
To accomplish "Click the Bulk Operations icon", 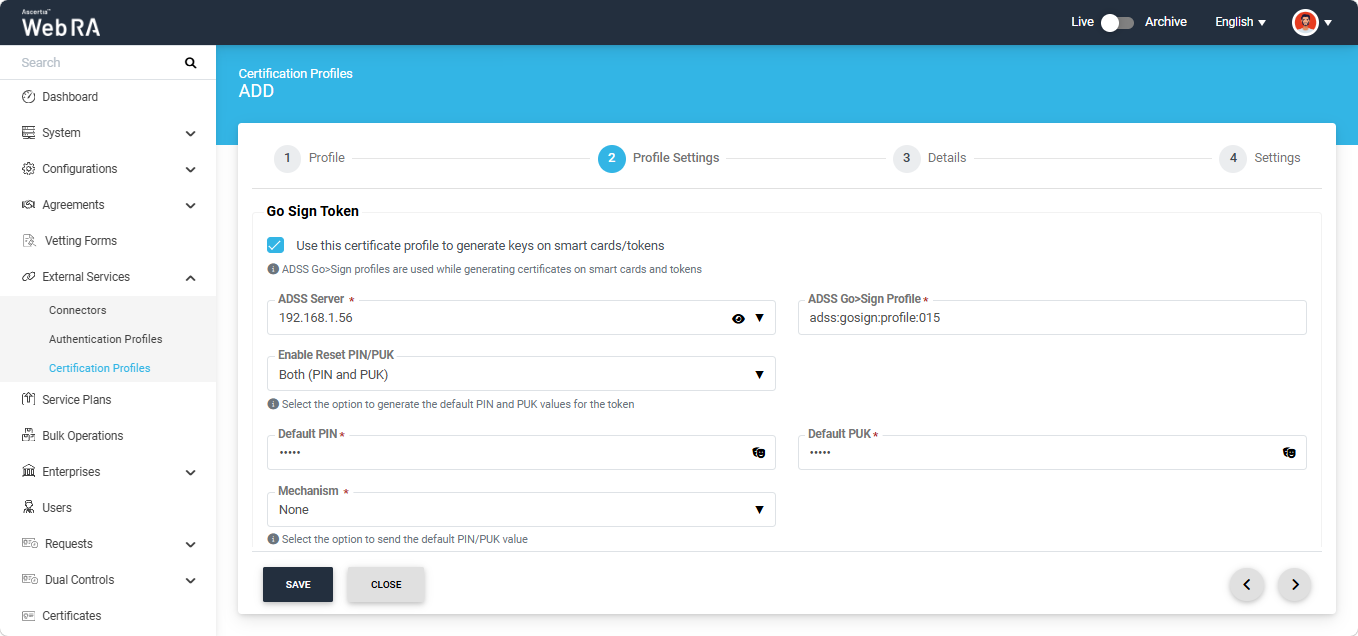I will (28, 436).
